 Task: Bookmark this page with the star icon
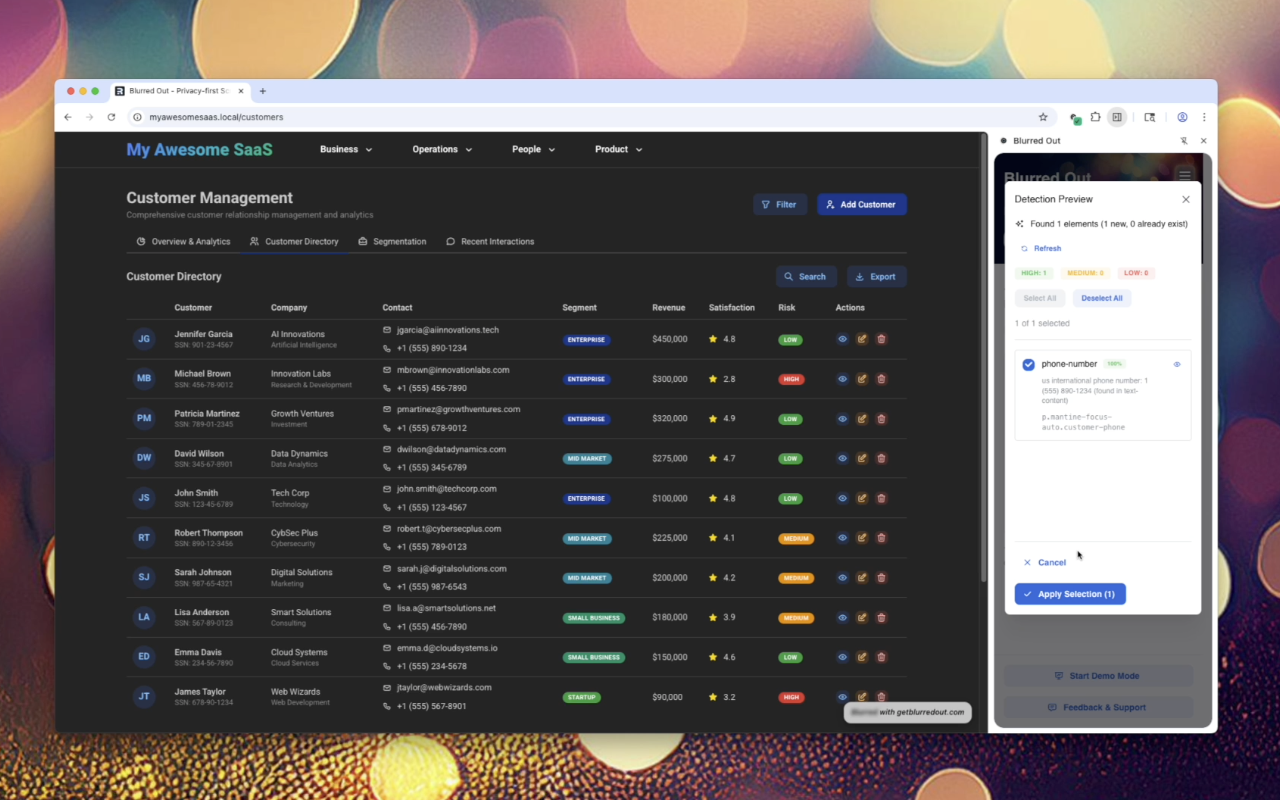point(1043,117)
